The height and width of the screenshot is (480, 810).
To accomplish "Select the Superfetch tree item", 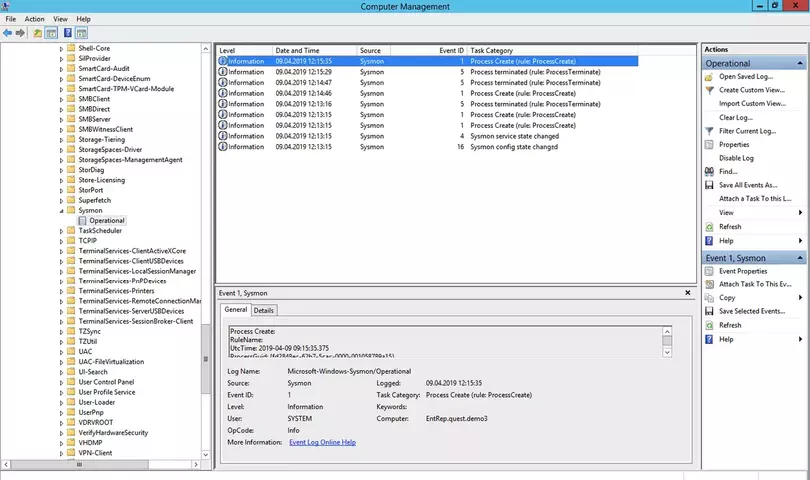I will (x=95, y=200).
